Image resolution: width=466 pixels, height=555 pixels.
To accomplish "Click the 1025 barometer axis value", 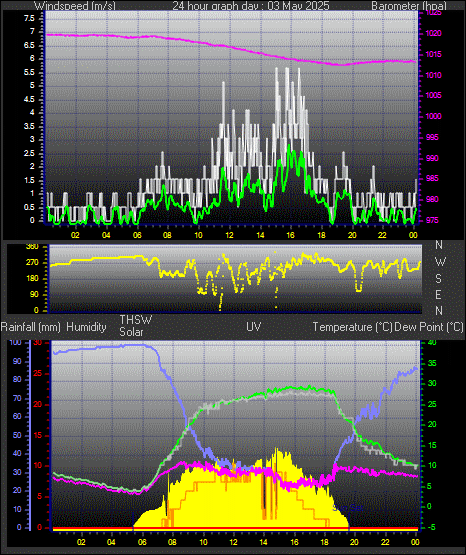I will (433, 13).
